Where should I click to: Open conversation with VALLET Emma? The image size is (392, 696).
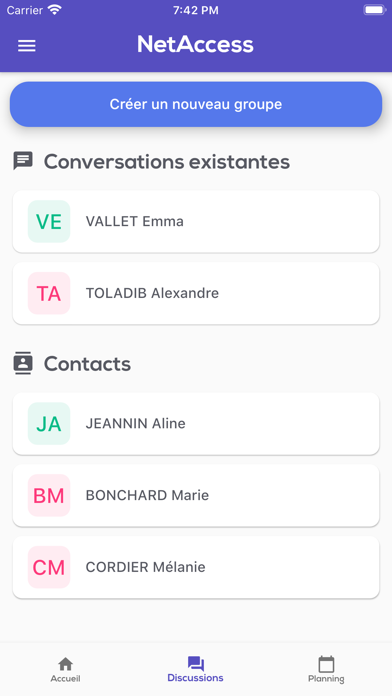pos(196,221)
